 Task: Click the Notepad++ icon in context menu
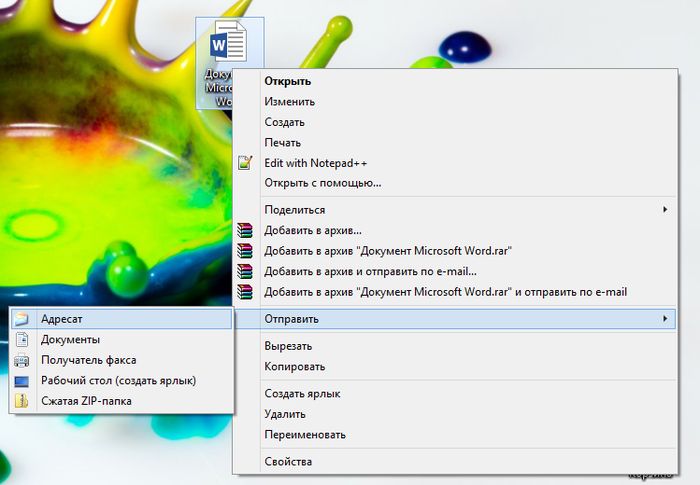coord(246,163)
